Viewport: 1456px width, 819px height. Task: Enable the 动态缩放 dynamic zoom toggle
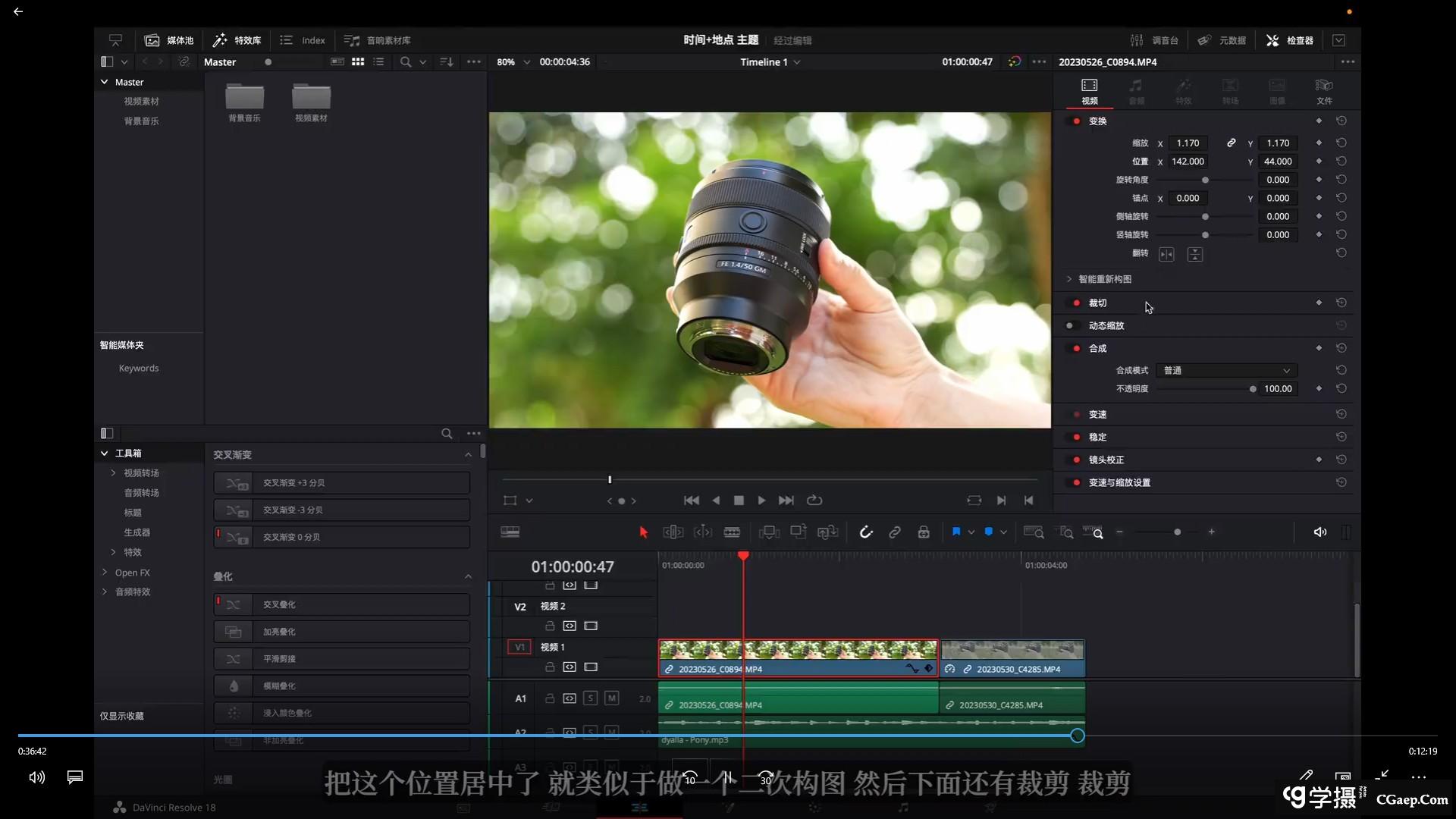click(1070, 326)
